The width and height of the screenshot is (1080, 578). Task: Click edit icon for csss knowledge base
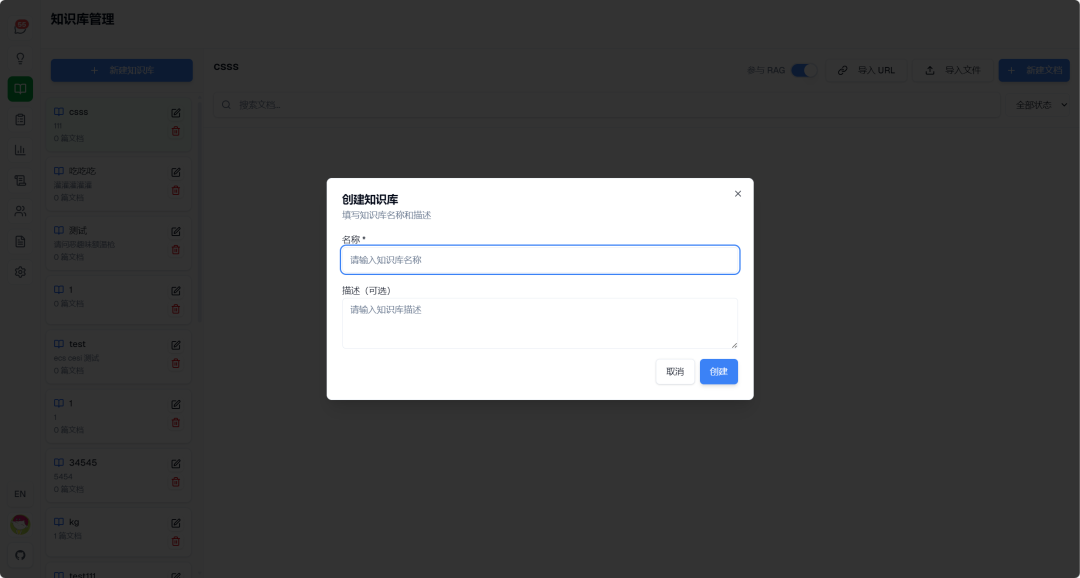[176, 113]
